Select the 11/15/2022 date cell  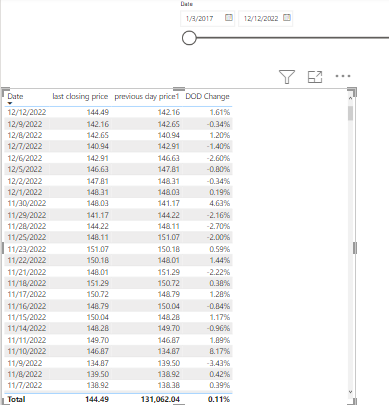(x=27, y=317)
